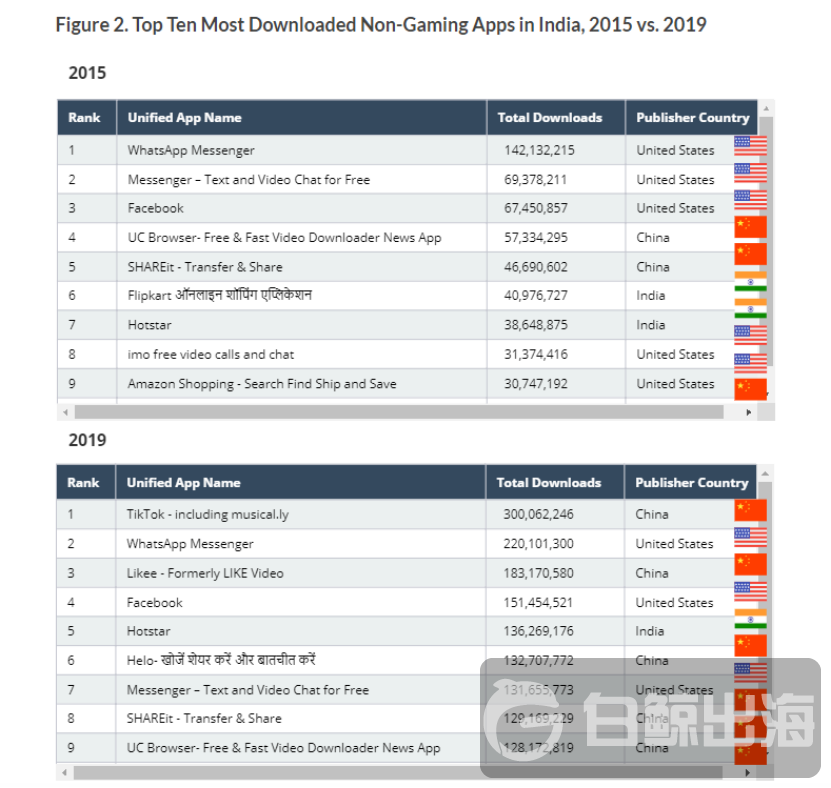831x788 pixels.
Task: Click the US flag next to 69,378,211 row
Action: point(750,172)
